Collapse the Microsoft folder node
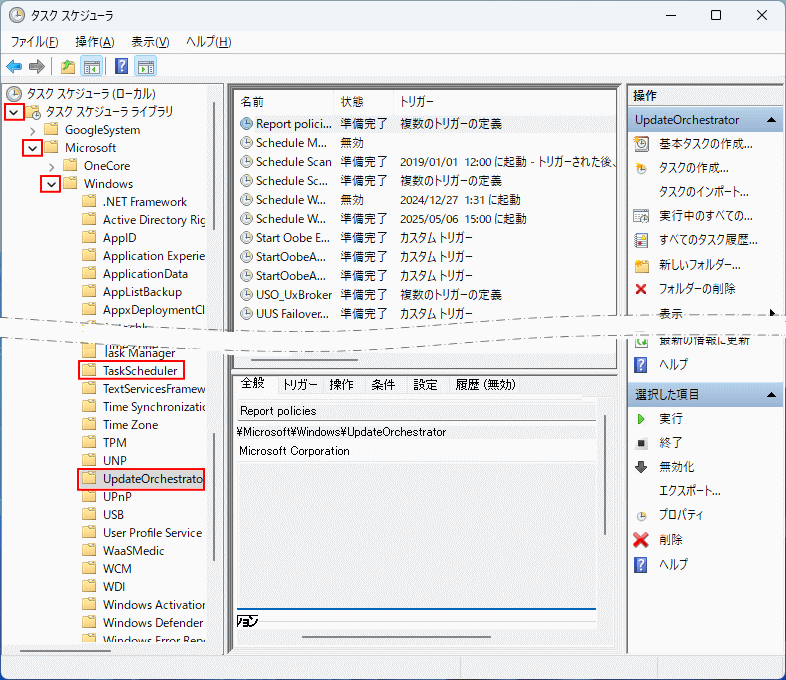 (x=33, y=148)
